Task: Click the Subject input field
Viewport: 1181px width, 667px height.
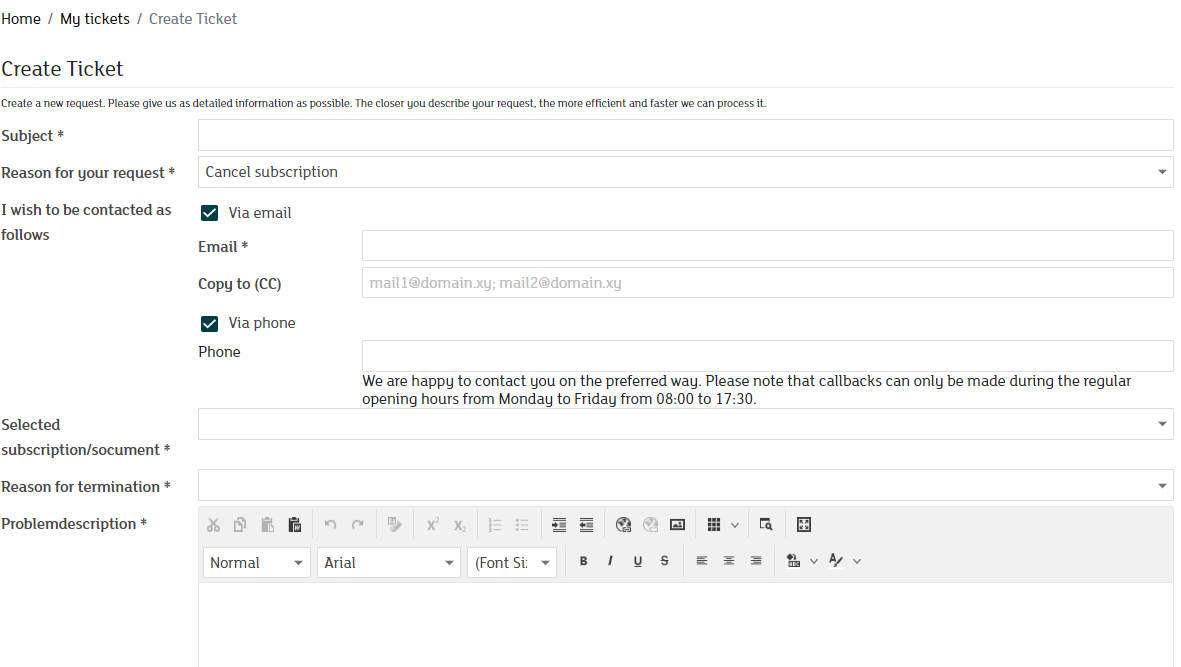Action: (x=685, y=135)
